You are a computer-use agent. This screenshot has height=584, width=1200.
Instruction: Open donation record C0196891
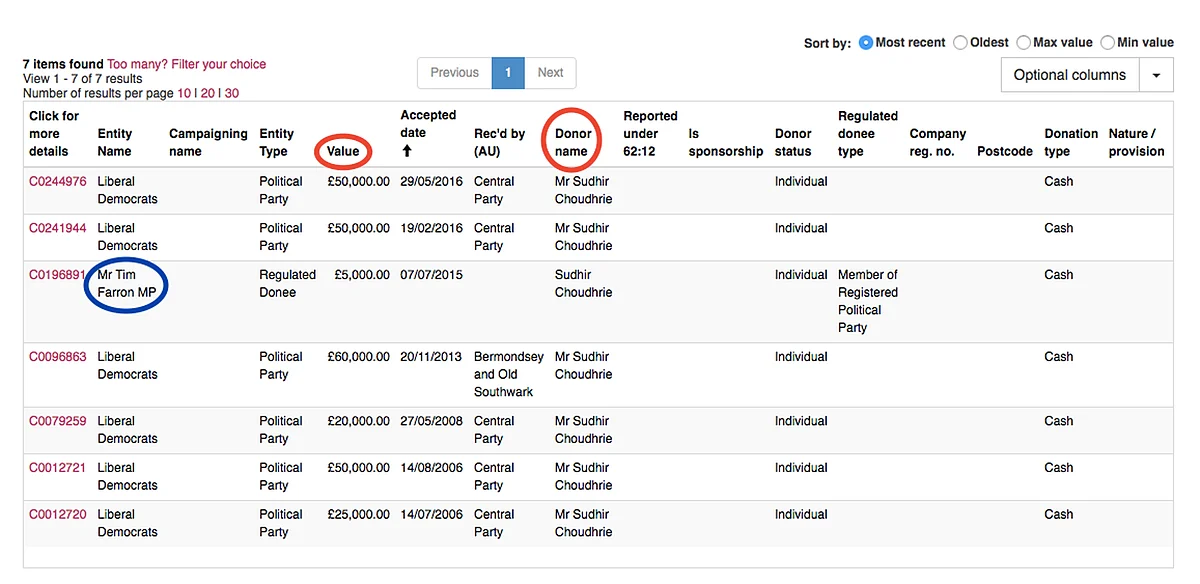(x=57, y=275)
